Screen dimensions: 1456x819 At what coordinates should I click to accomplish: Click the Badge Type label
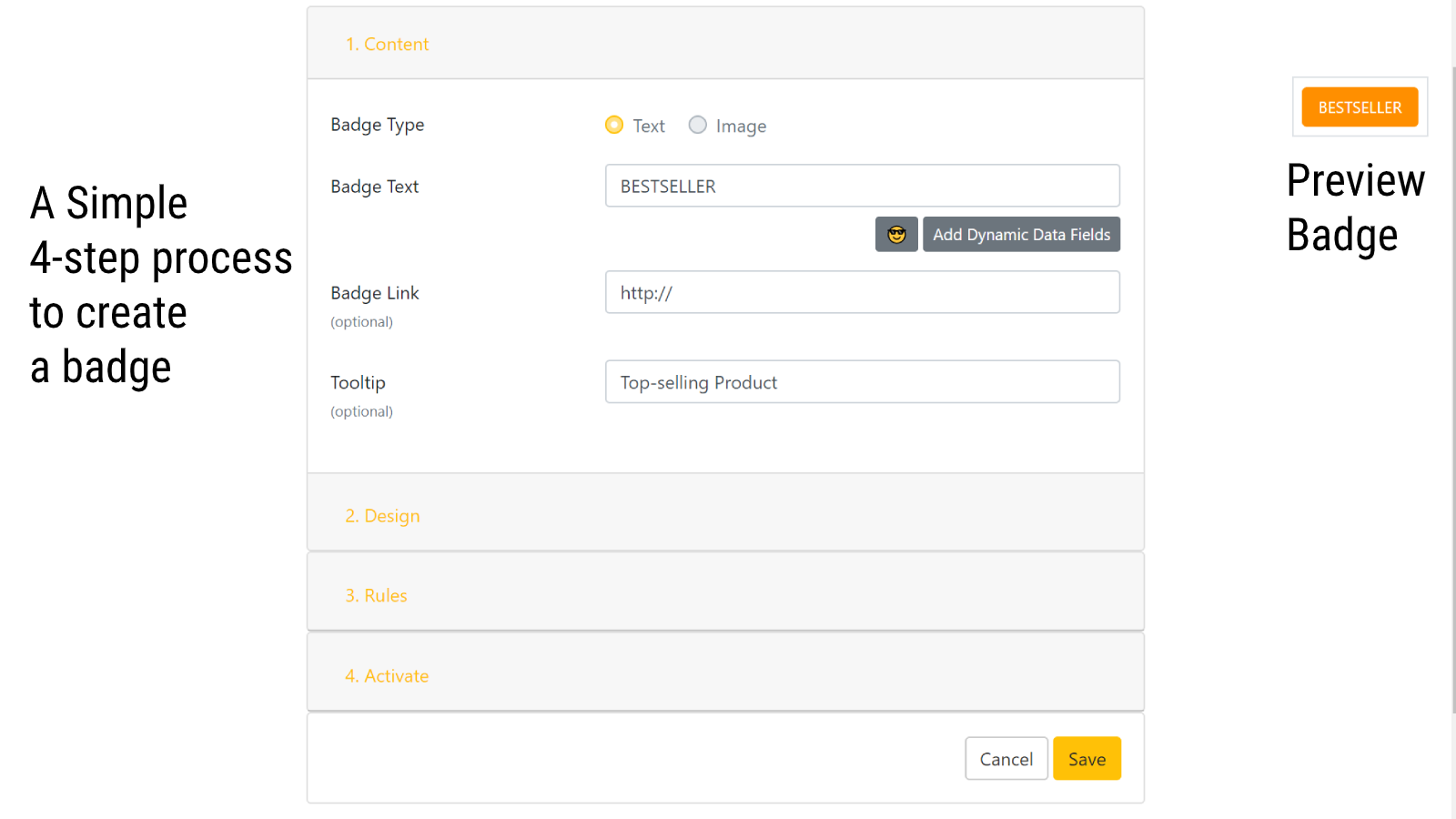coord(378,125)
